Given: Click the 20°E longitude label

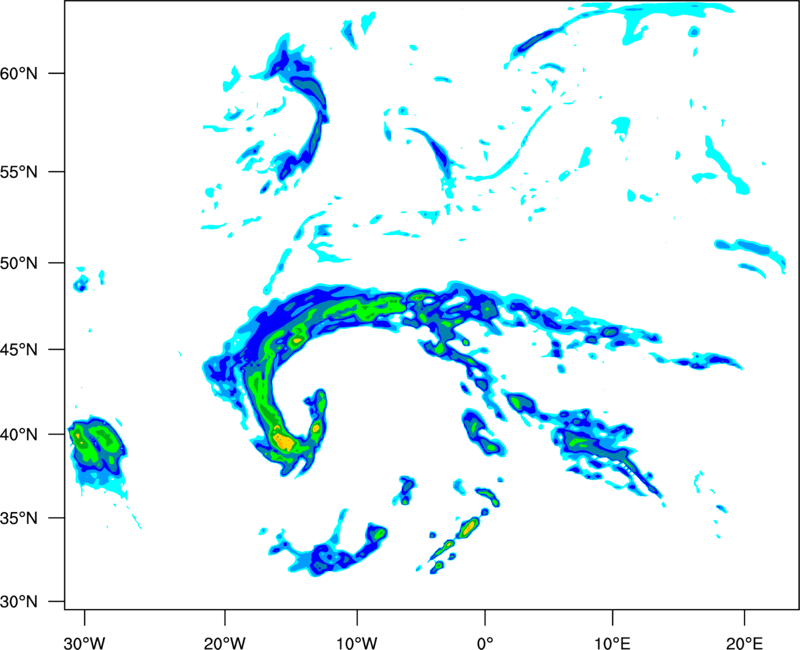Looking at the screenshot, I should click(x=744, y=643).
